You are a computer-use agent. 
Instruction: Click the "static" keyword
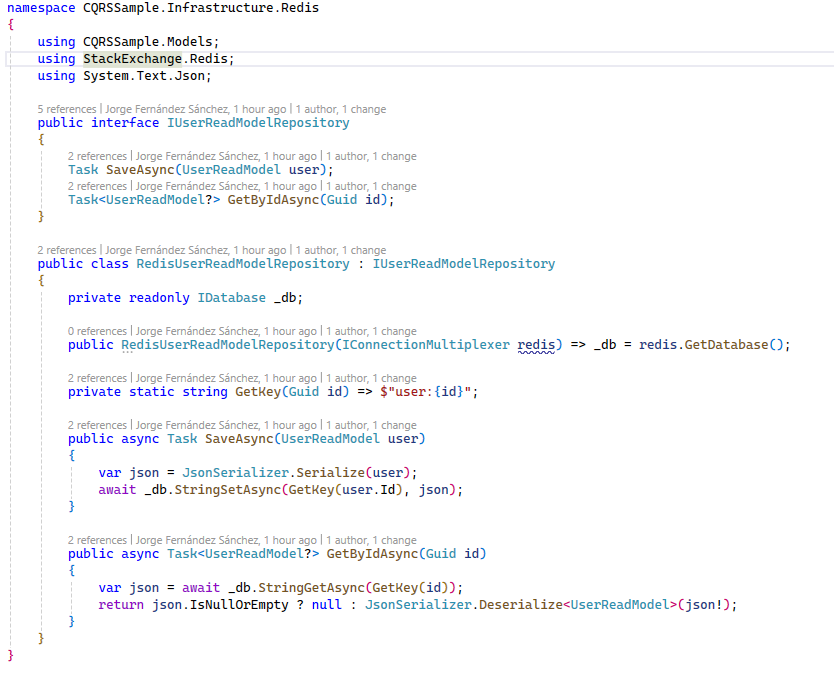pyautogui.click(x=152, y=392)
